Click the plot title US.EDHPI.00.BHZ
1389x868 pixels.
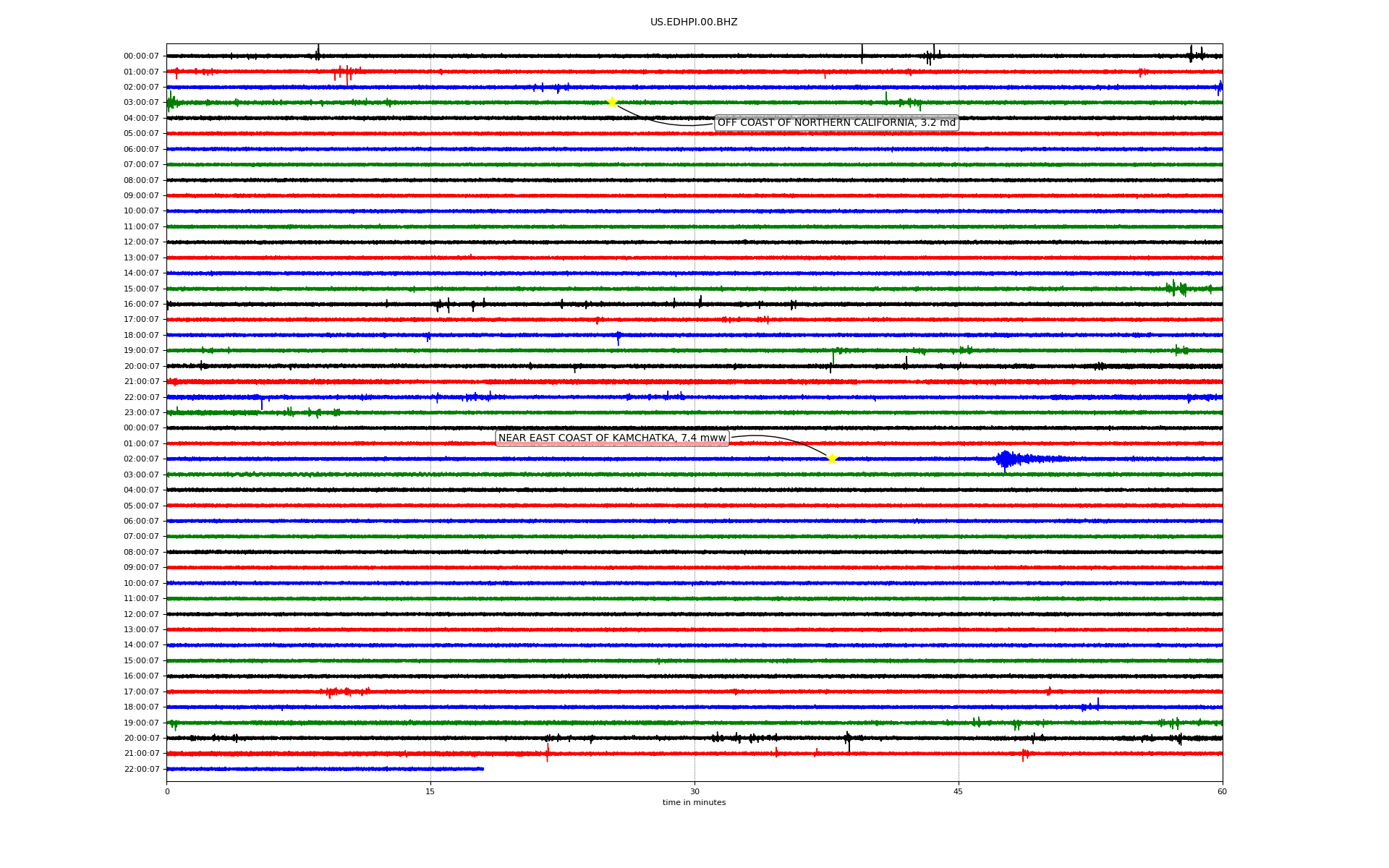pos(693,22)
